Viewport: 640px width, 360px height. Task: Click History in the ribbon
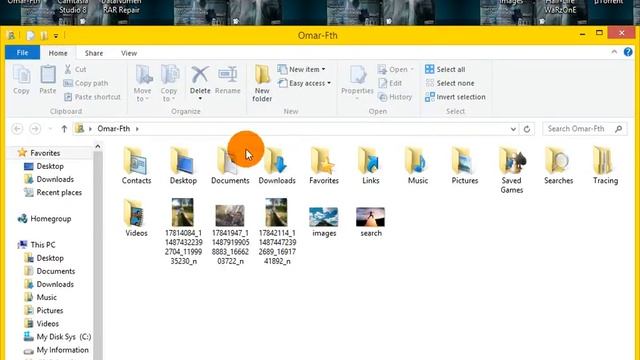395,97
